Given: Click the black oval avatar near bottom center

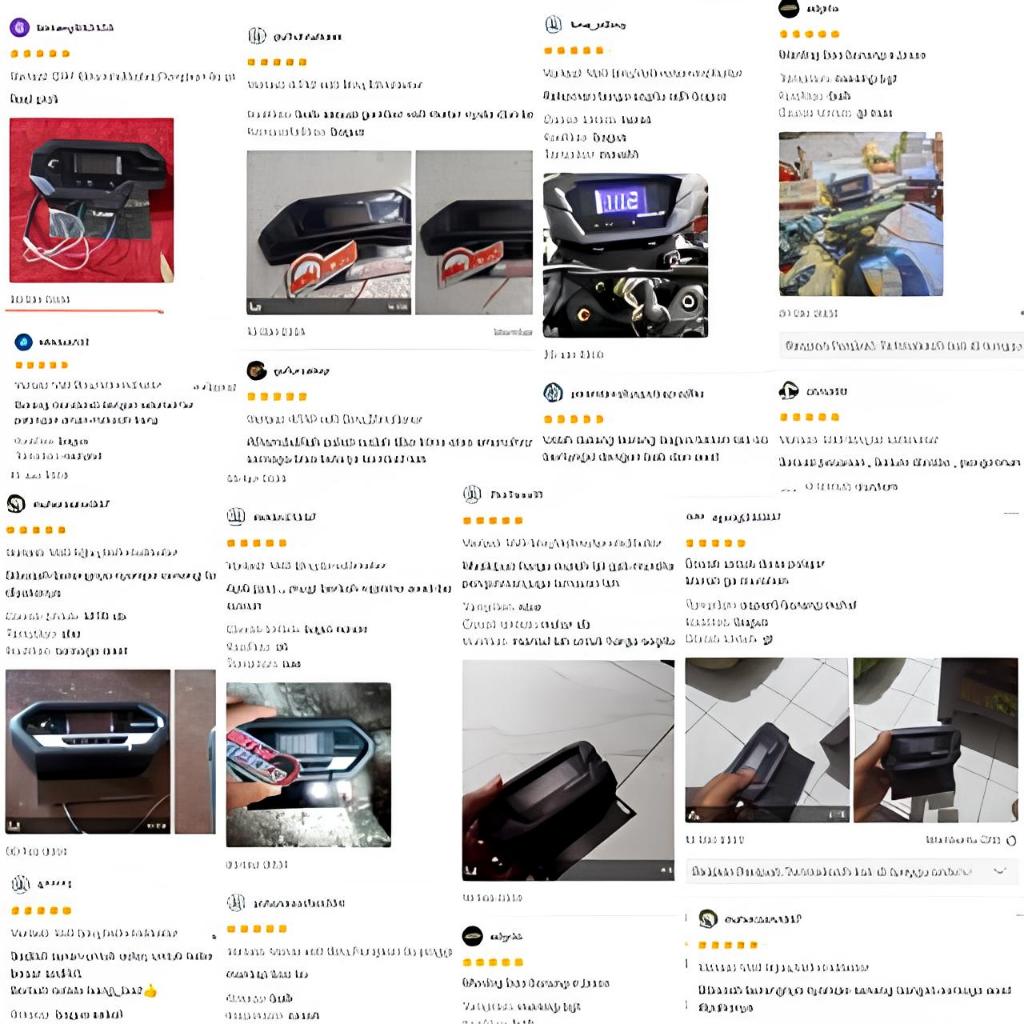Looking at the screenshot, I should point(472,936).
